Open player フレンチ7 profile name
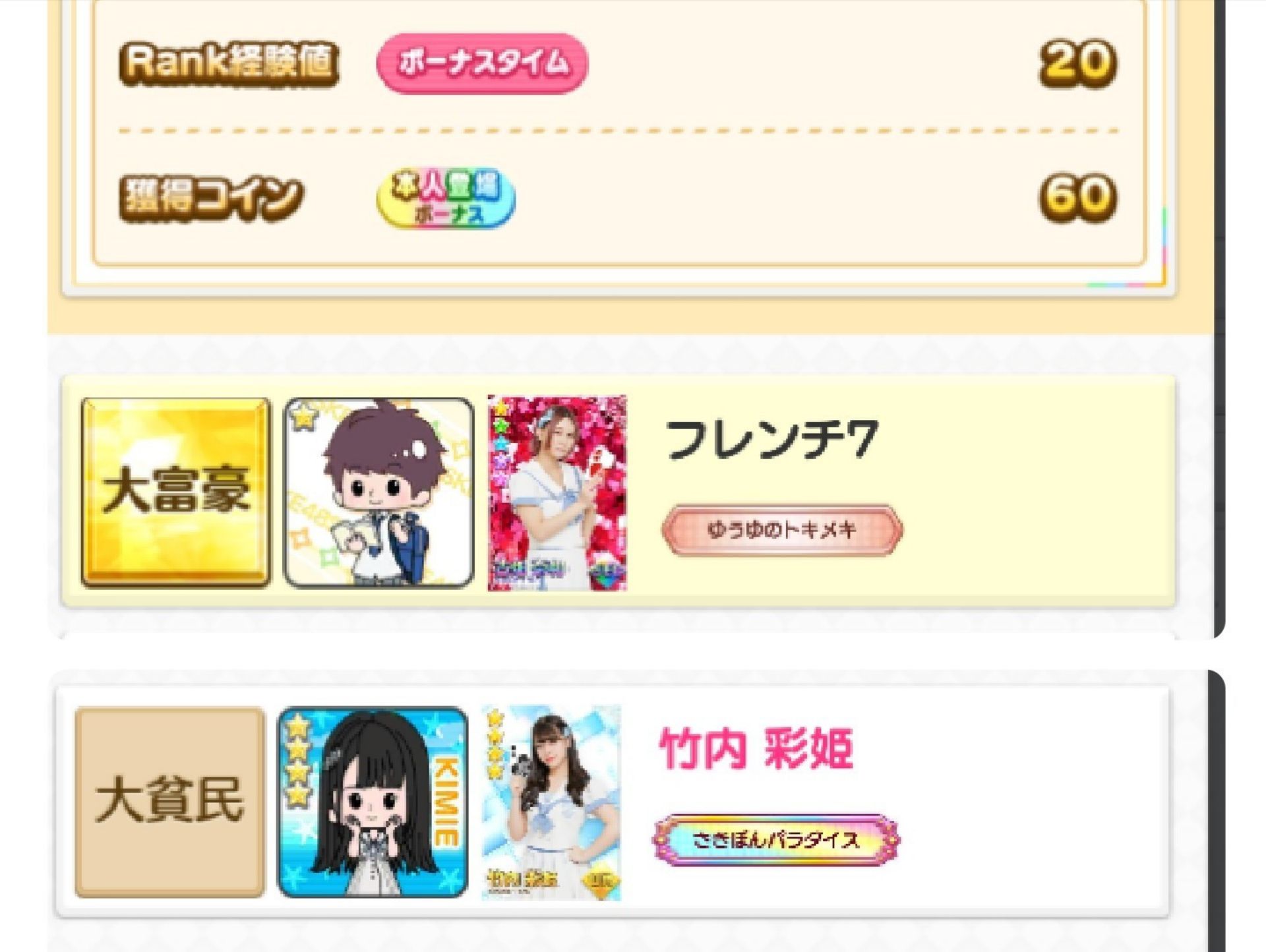The height and width of the screenshot is (952, 1266). [x=771, y=439]
